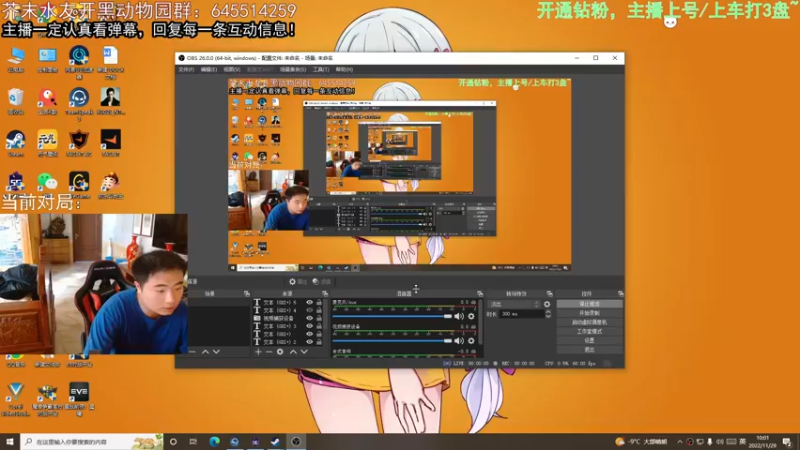Screen dimensions: 800x450
Task: Open the Control Panel desktop icon
Action: tap(47, 59)
